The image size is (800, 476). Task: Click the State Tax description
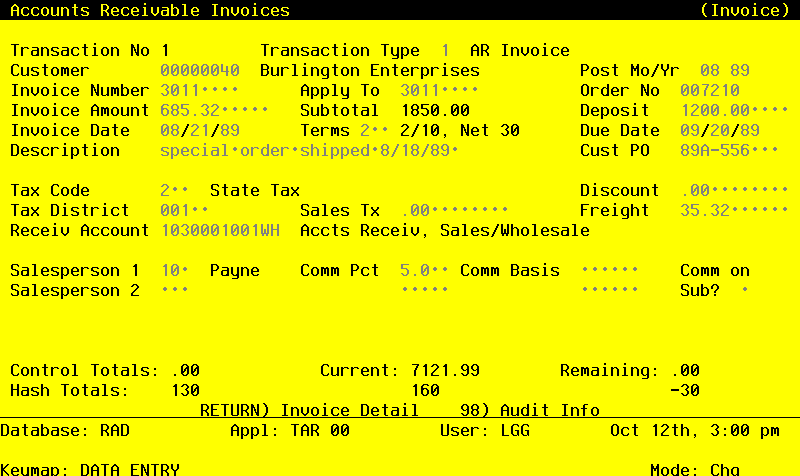(255, 190)
